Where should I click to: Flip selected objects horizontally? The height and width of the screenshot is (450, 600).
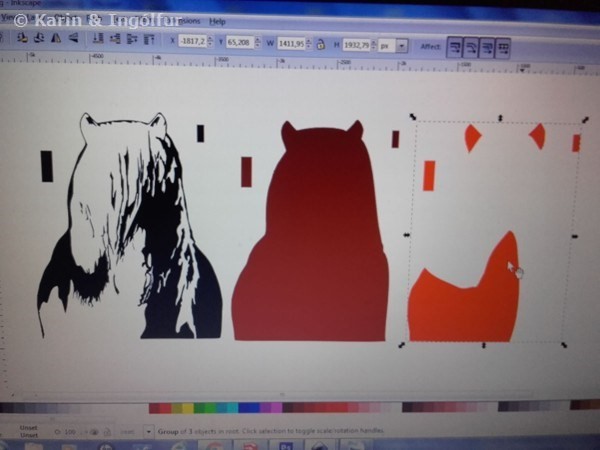click(56, 38)
